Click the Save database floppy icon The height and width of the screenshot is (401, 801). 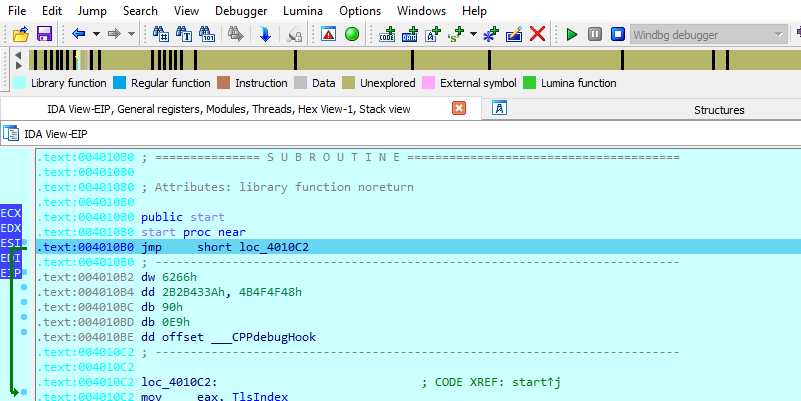click(44, 34)
